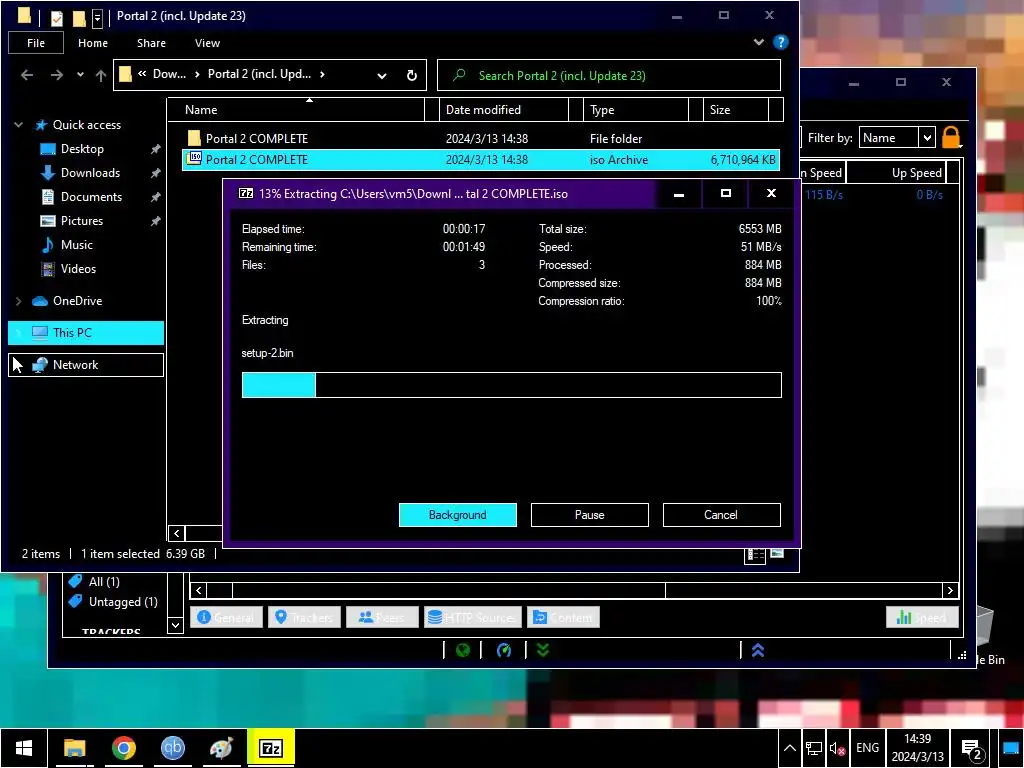Open Customize Quick Access Toolbar dropdown
Screen dimensions: 1024x768
point(97,18)
